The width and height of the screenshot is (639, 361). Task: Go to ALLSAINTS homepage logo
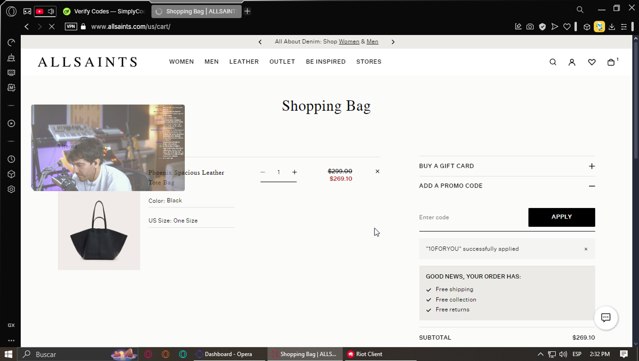[x=88, y=62]
